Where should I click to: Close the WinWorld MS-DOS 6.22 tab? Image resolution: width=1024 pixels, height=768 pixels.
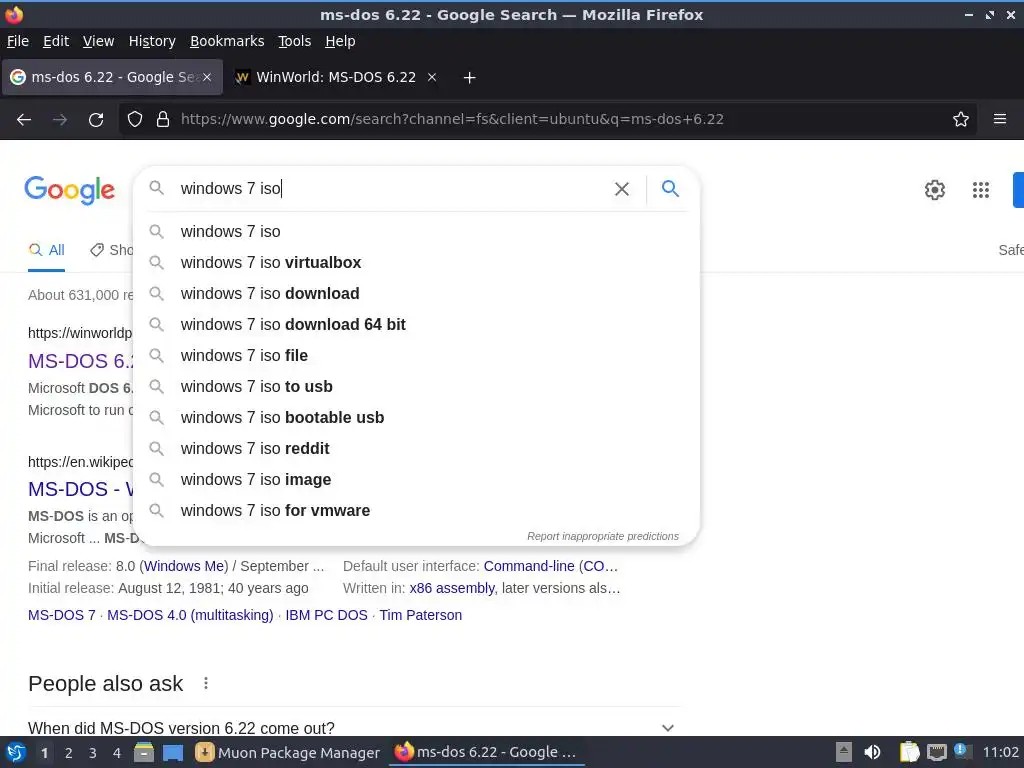pos(432,77)
